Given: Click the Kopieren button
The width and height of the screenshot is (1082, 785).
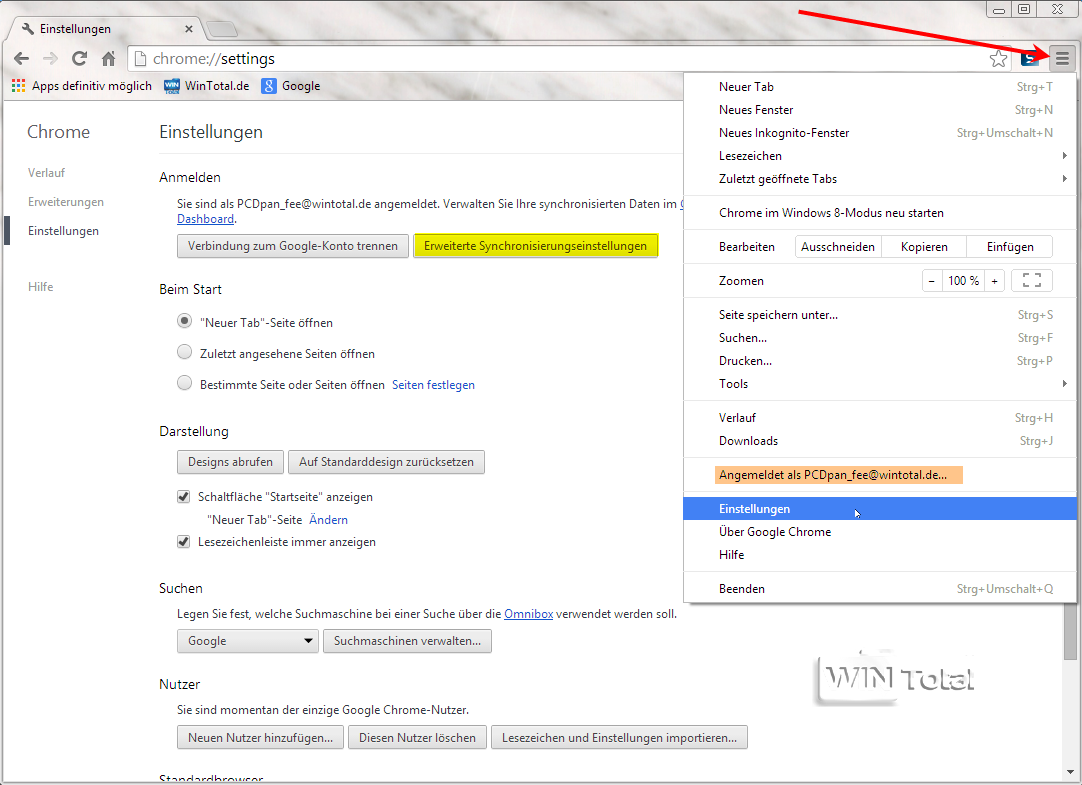Looking at the screenshot, I should tap(924, 246).
